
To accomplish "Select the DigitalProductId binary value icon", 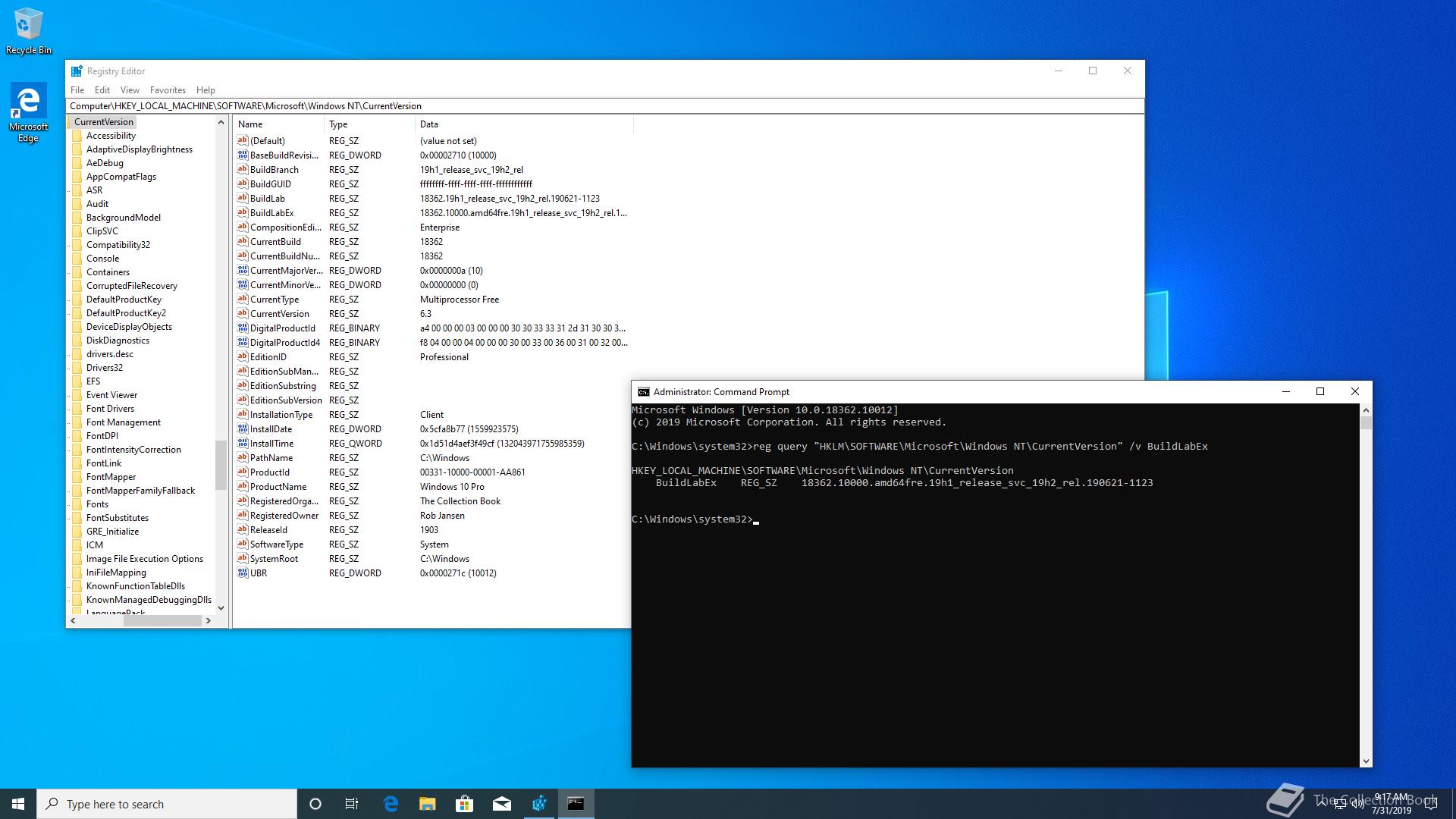I will click(243, 328).
